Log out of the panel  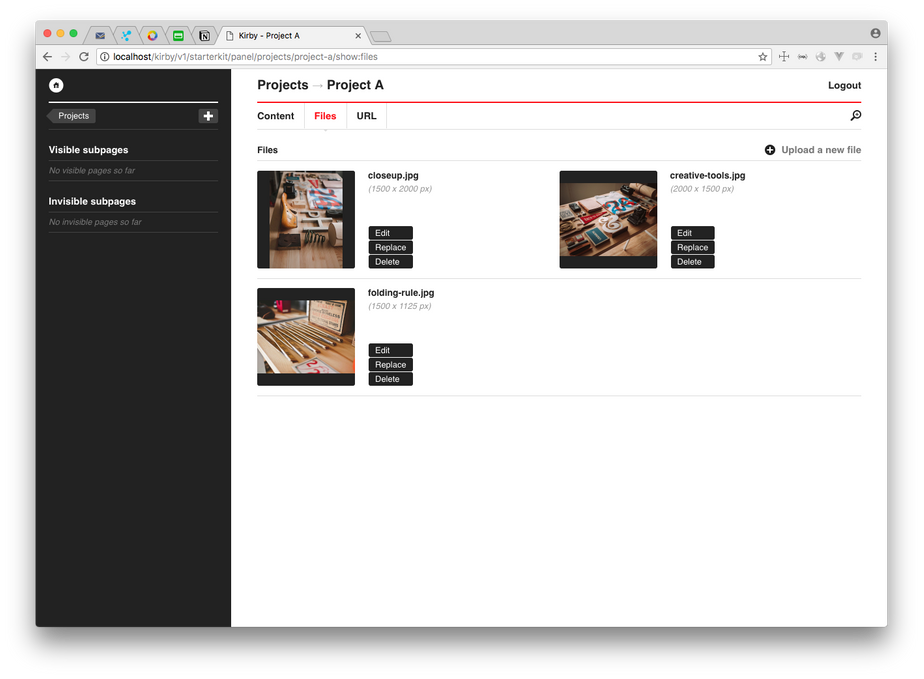tap(844, 85)
